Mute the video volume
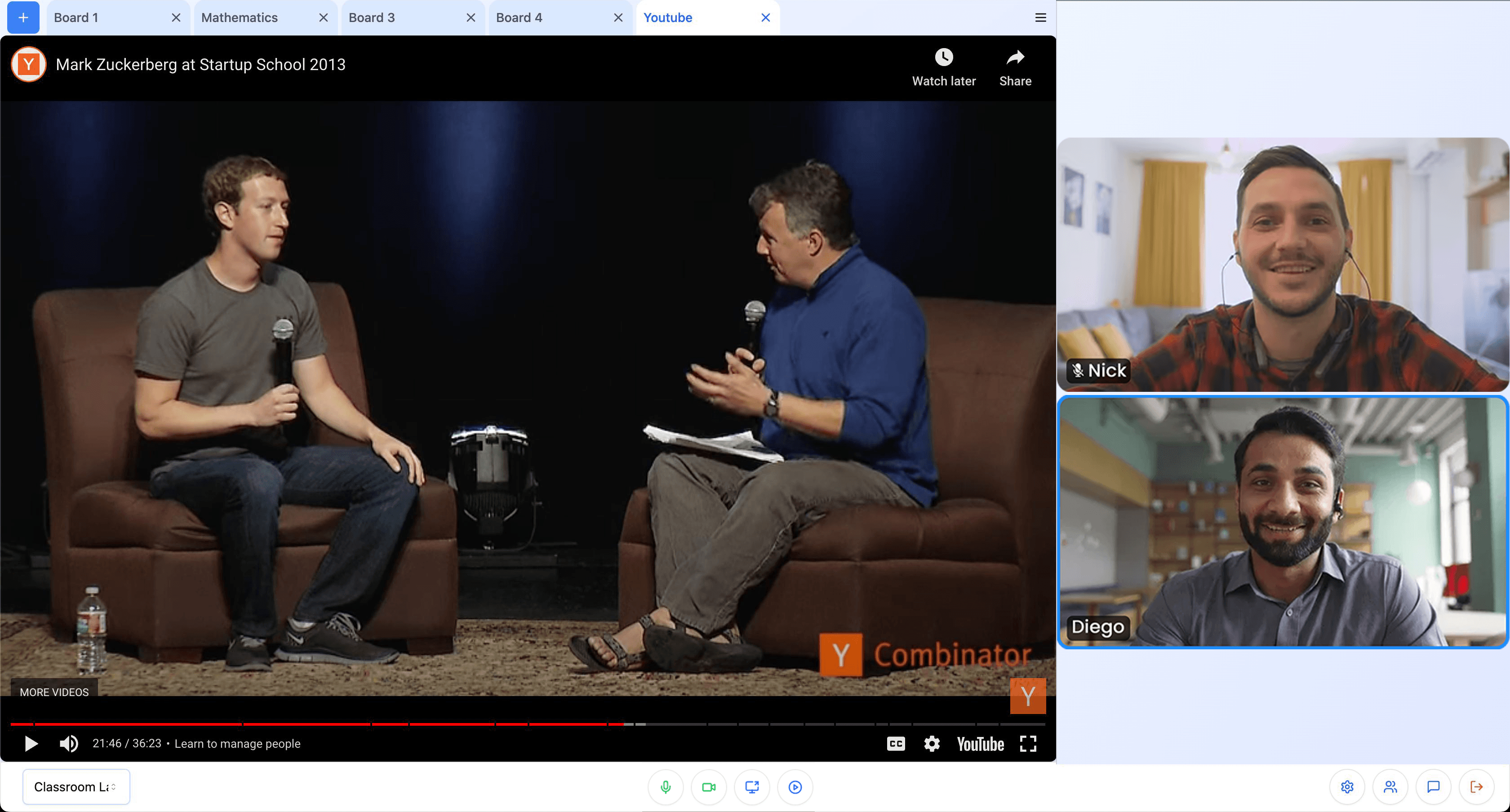Screen dimensions: 1510x812 69,743
